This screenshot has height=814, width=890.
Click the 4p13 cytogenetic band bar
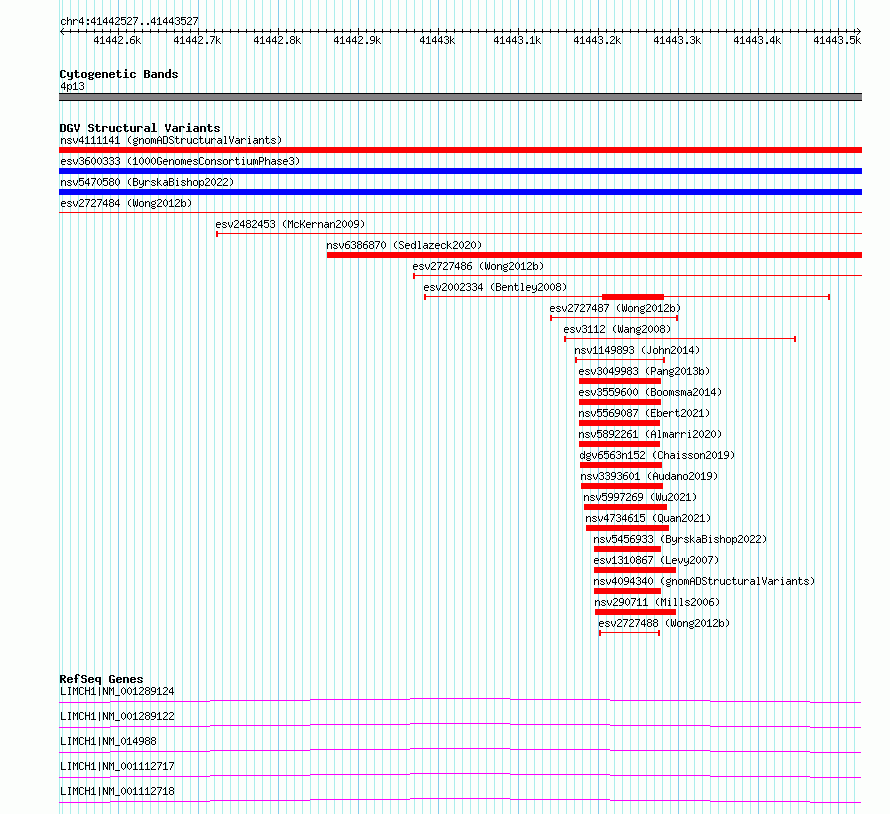click(460, 97)
